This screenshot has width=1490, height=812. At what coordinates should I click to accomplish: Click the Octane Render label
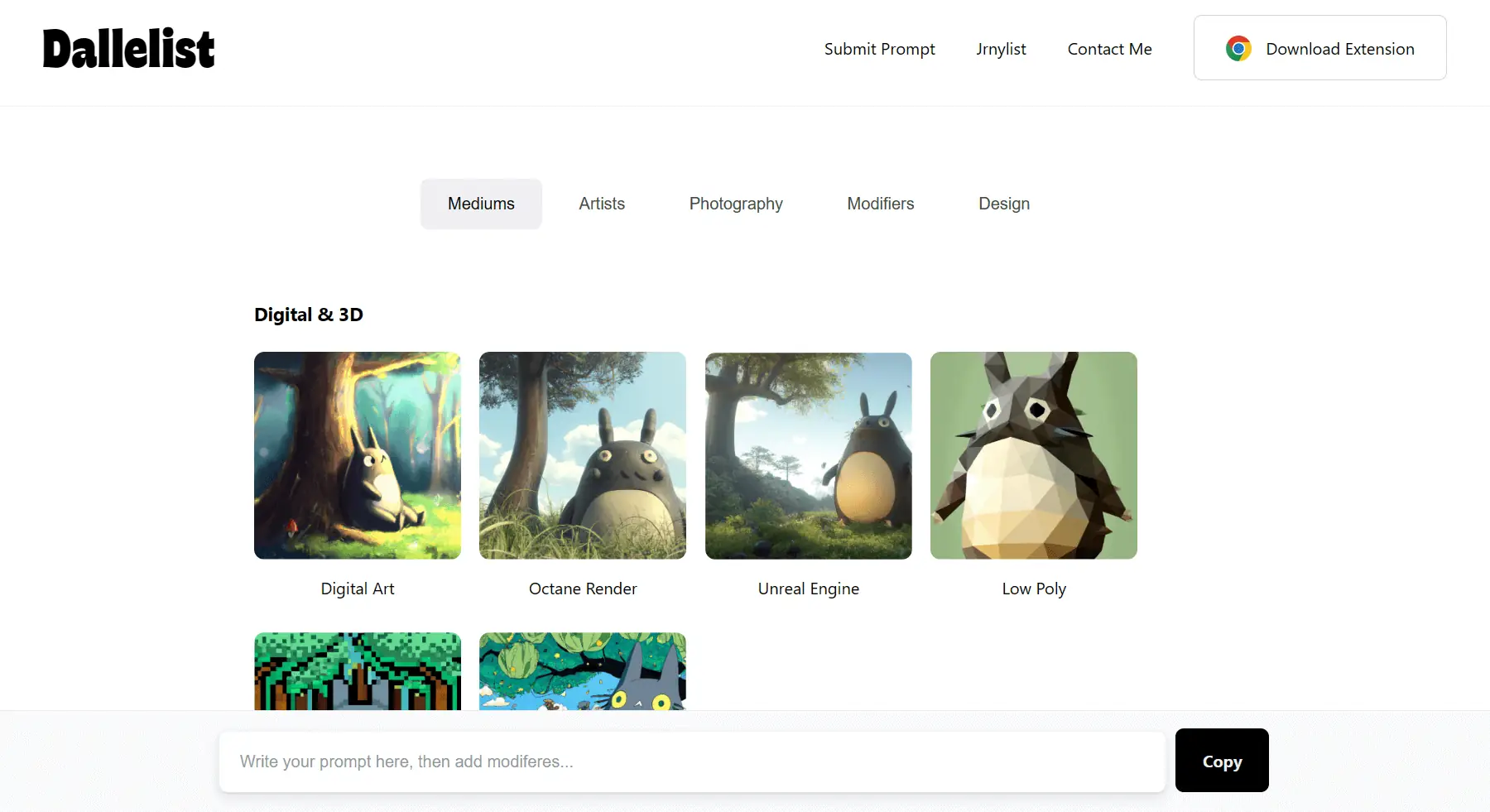tap(583, 589)
